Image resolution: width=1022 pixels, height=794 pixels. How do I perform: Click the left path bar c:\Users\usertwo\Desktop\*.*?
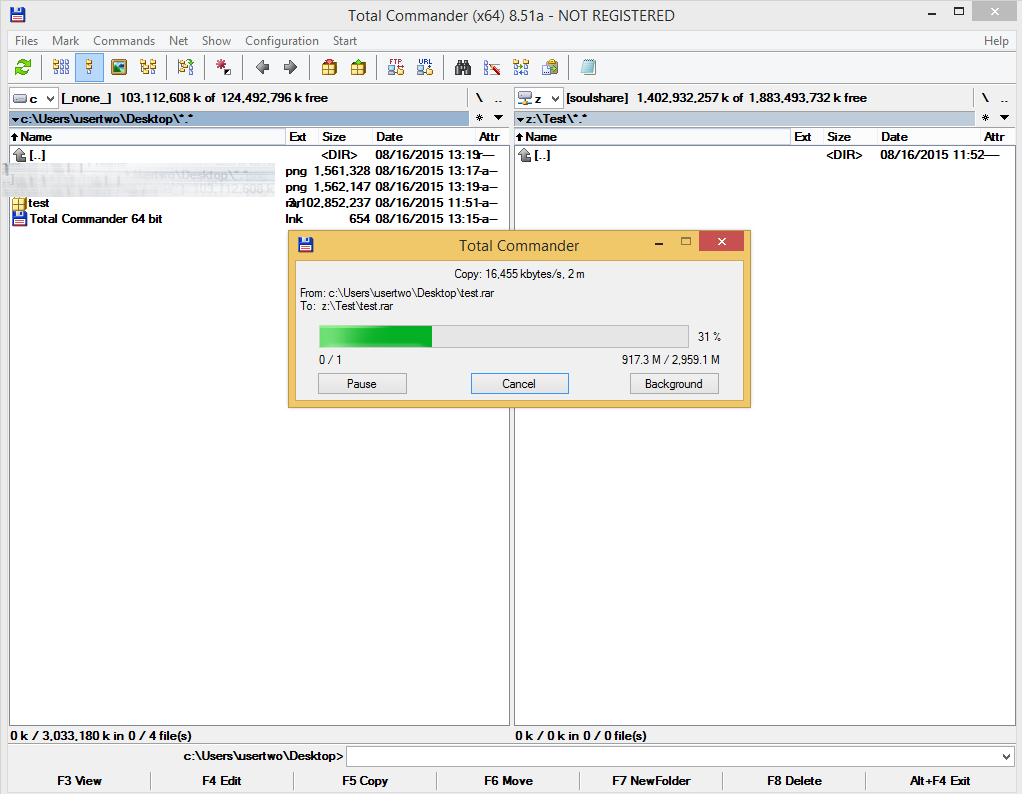239,119
